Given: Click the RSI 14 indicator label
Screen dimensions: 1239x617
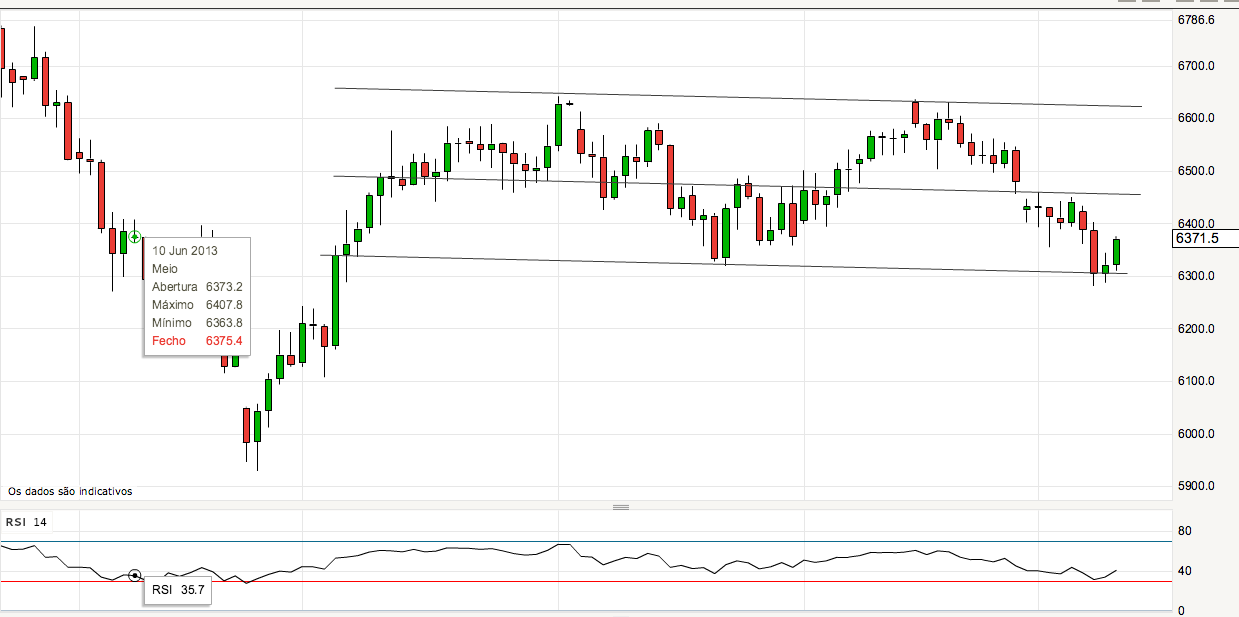Looking at the screenshot, I should tap(26, 522).
